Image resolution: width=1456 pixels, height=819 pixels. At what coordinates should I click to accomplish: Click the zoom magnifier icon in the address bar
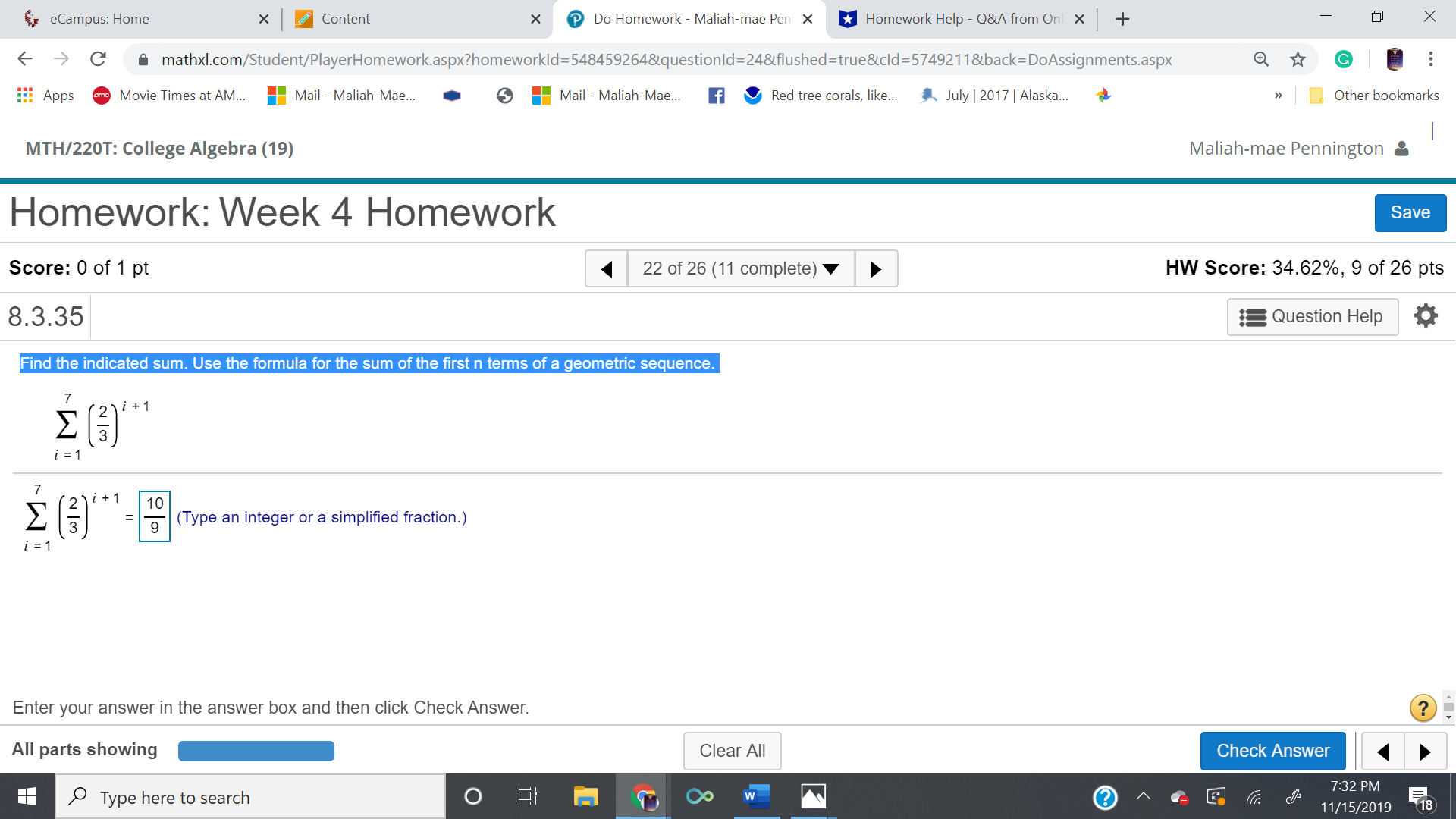click(1261, 58)
